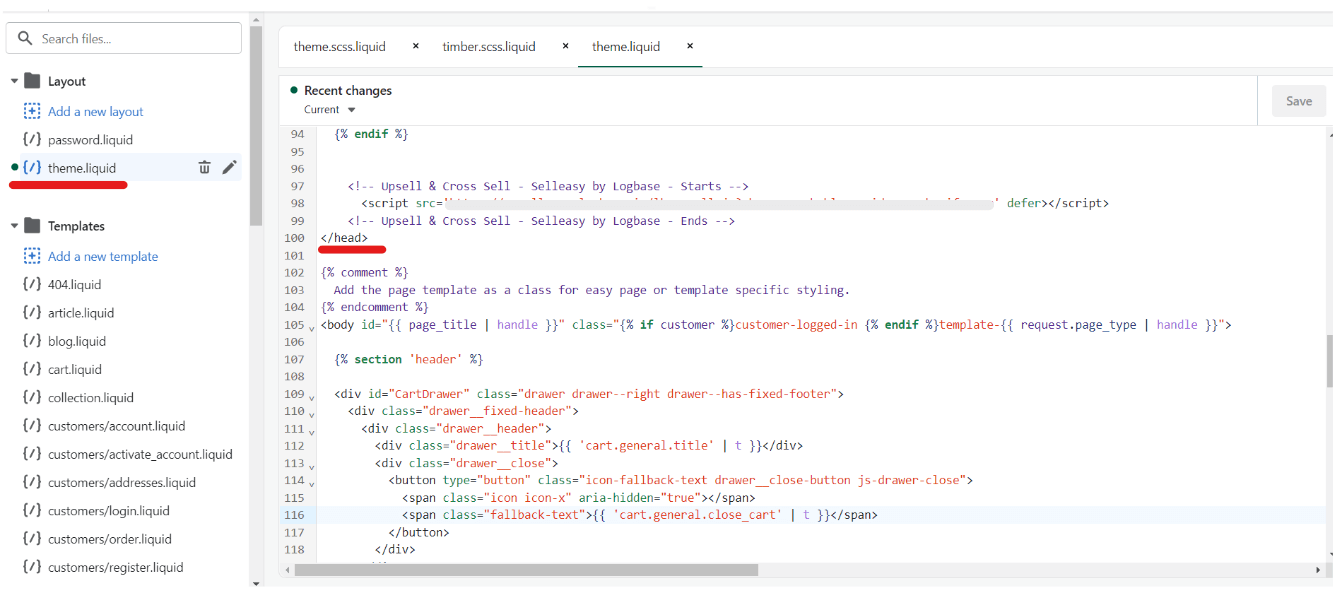Select the theme.liquid editor tab

pos(626,47)
